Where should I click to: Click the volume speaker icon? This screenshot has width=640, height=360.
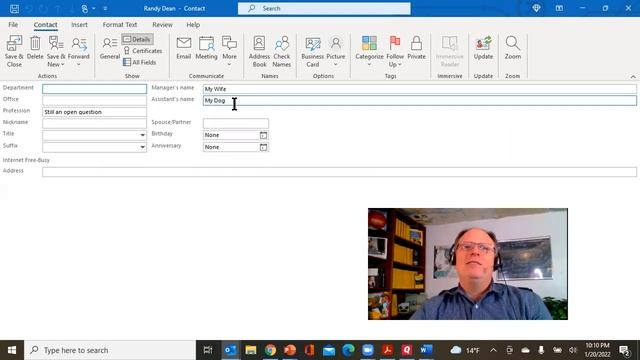pos(573,350)
